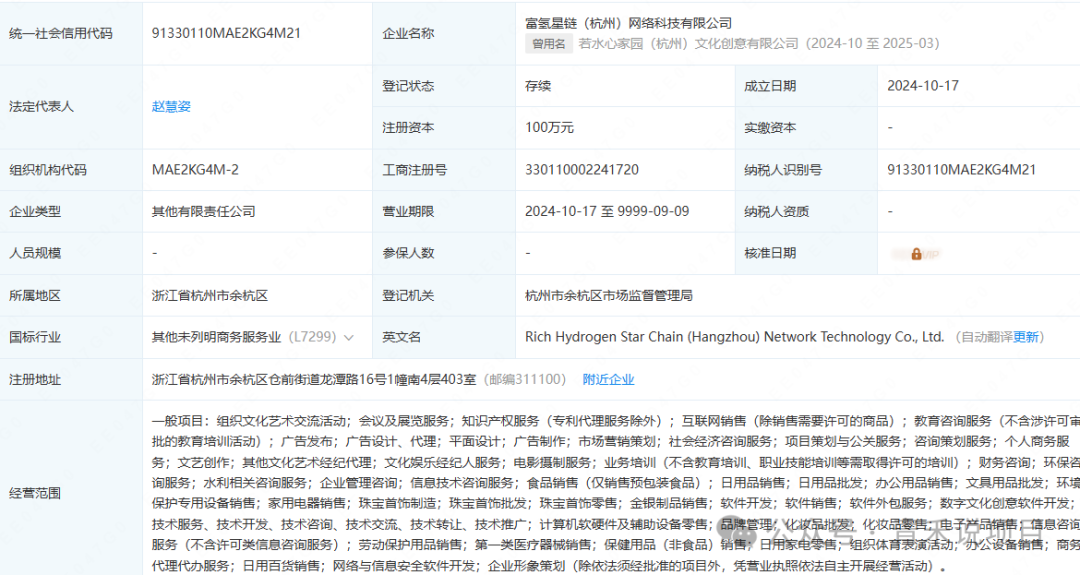Select postal code text 邮编311100
This screenshot has width=1080, height=575.
coord(525,379)
